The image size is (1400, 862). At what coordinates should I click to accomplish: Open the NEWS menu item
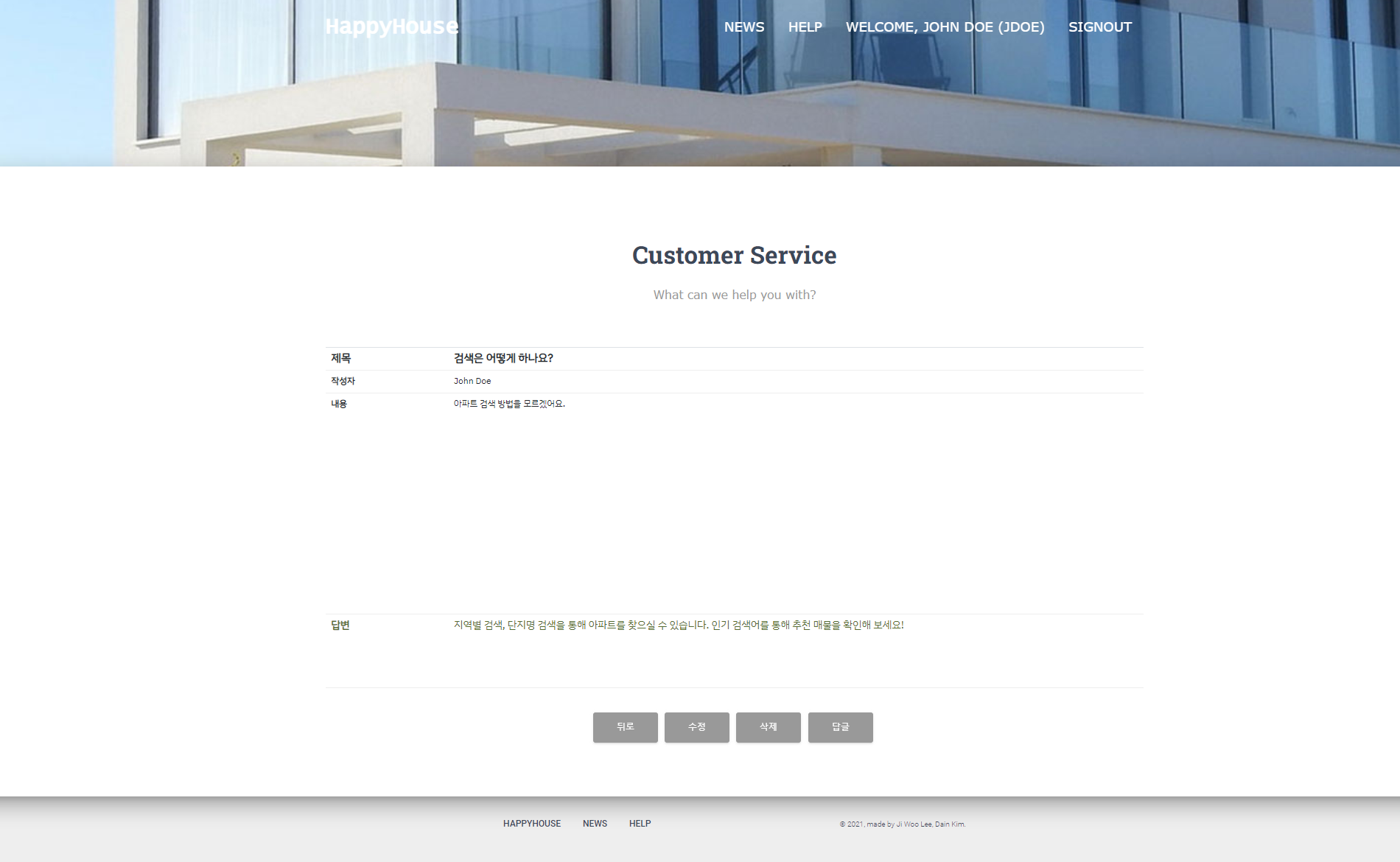743,27
